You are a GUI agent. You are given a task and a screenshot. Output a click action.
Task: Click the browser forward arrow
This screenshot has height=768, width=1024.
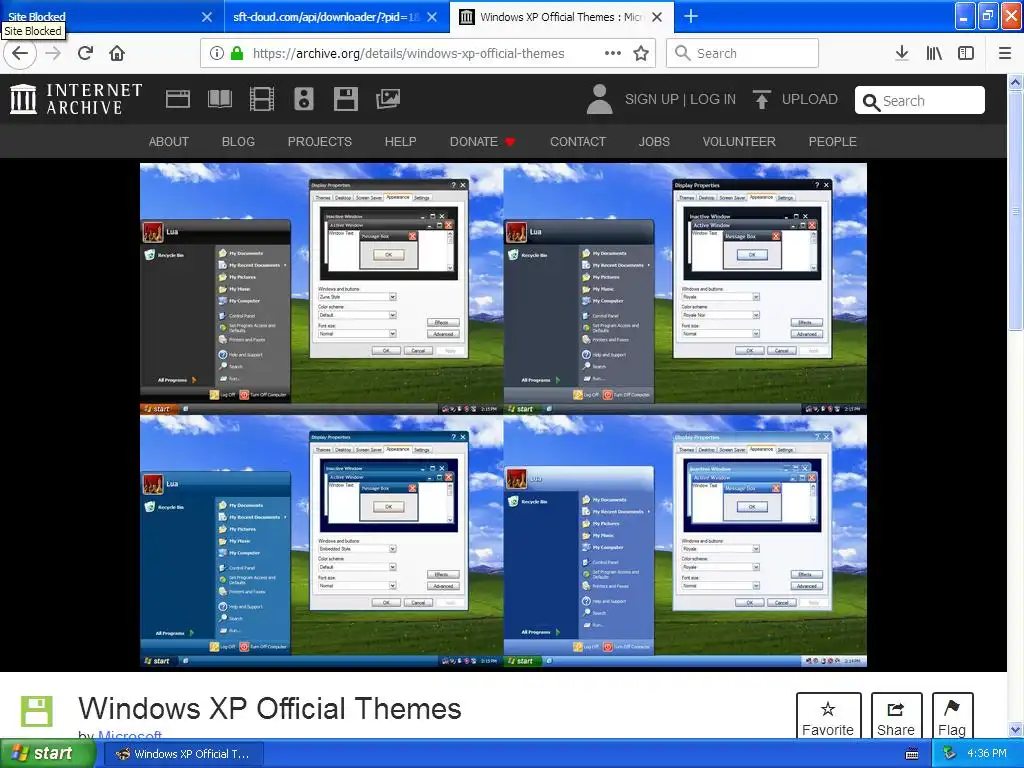point(54,53)
